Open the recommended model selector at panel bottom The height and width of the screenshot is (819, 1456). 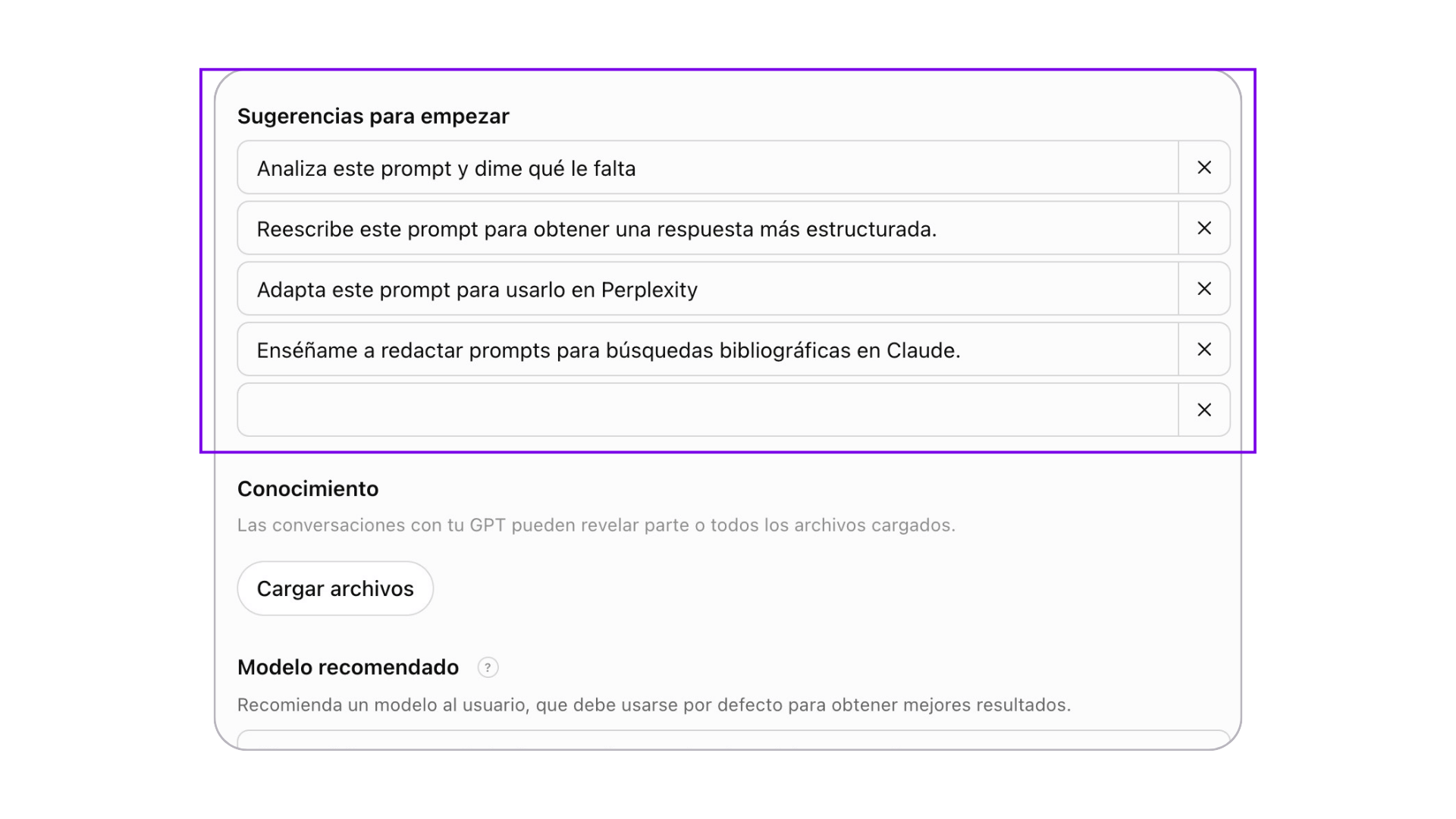point(733,739)
